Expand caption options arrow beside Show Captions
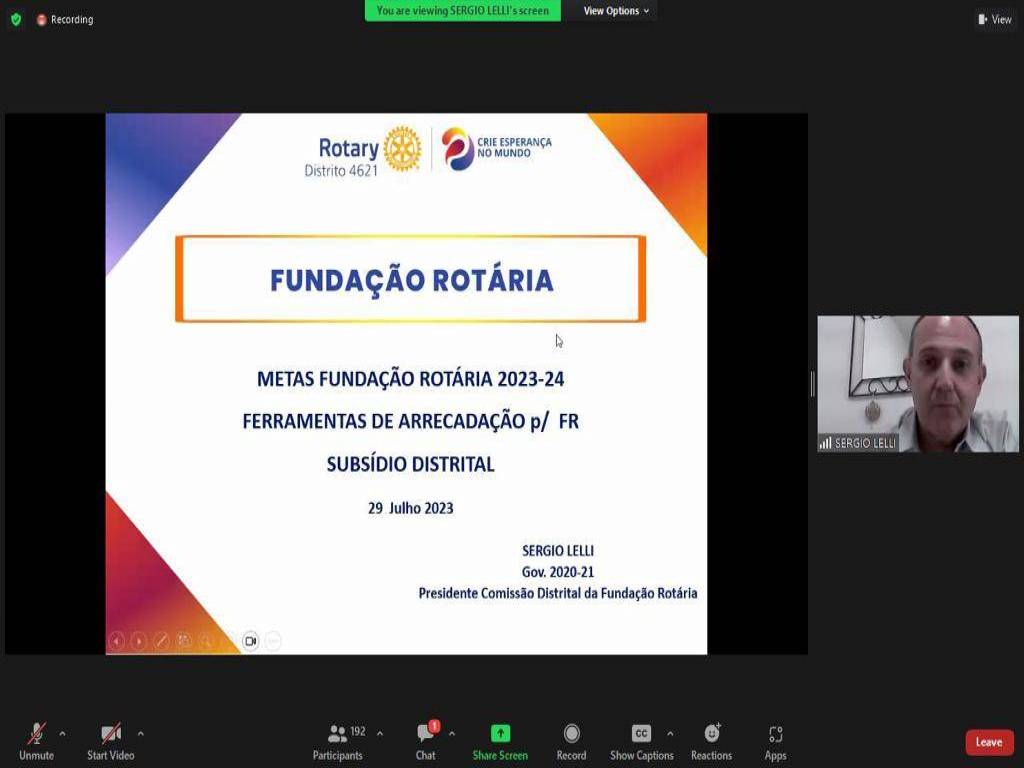This screenshot has width=1024, height=768. coord(670,733)
